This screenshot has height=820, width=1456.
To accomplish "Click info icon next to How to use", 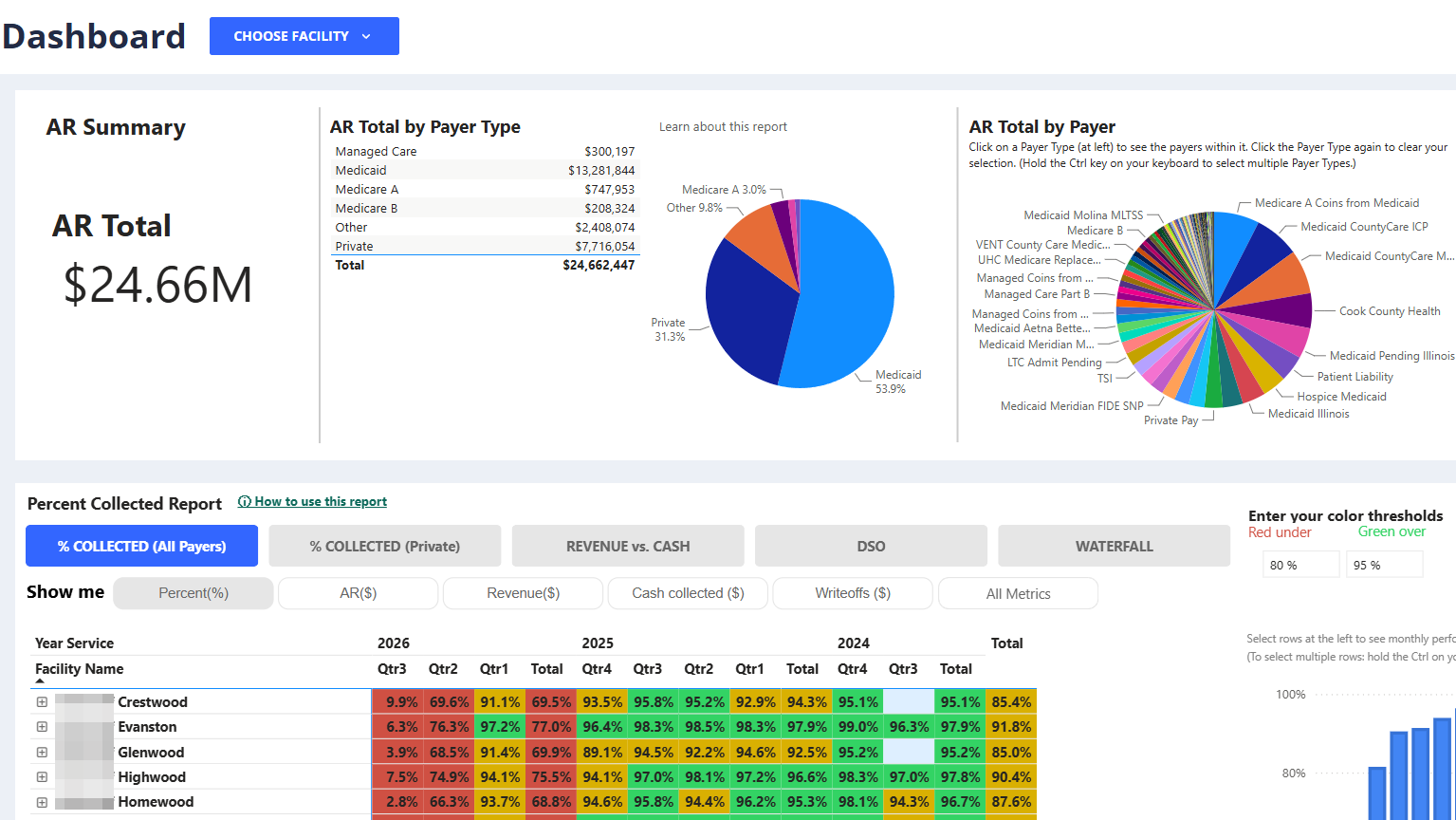I will click(x=245, y=502).
